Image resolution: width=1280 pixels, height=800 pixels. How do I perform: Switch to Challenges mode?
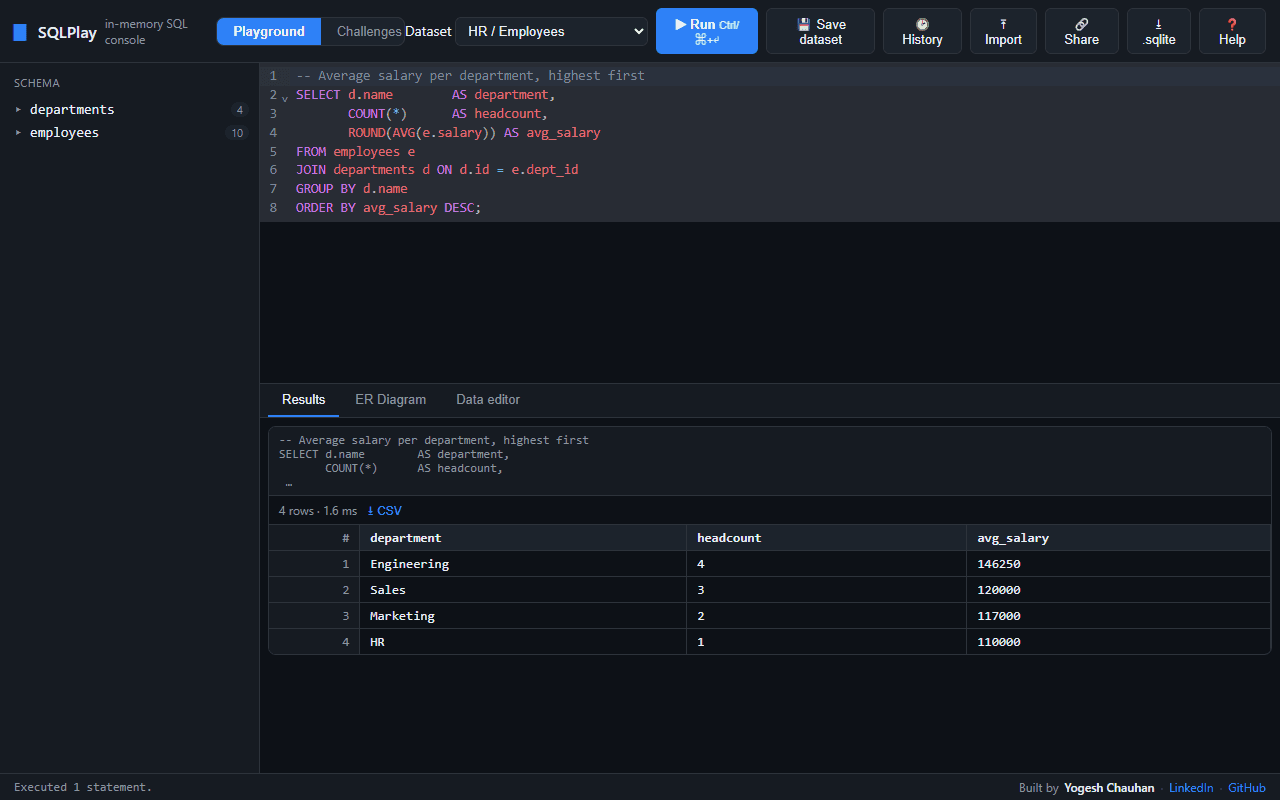point(364,31)
